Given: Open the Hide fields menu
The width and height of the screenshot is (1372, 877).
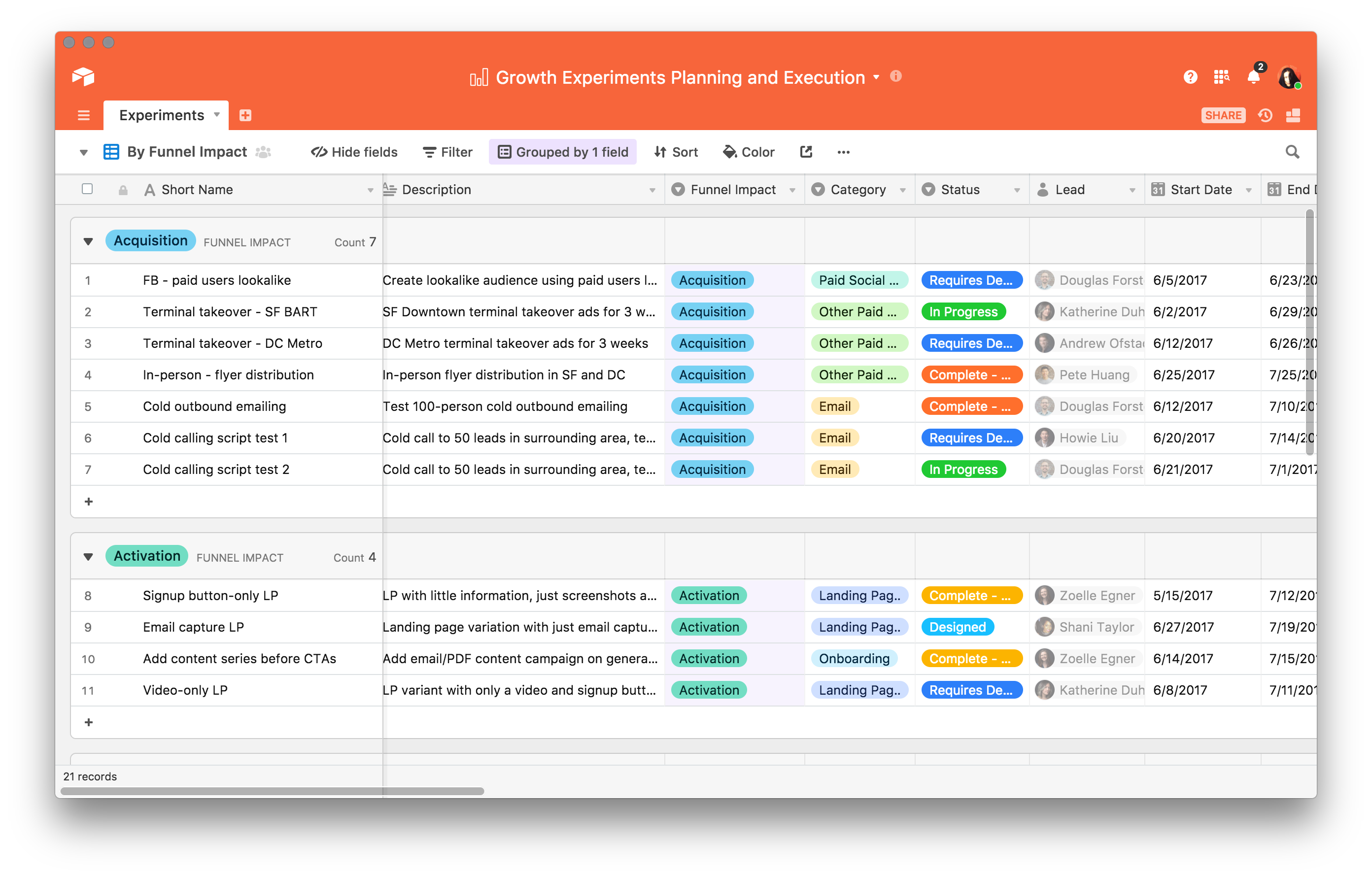Looking at the screenshot, I should click(x=354, y=152).
